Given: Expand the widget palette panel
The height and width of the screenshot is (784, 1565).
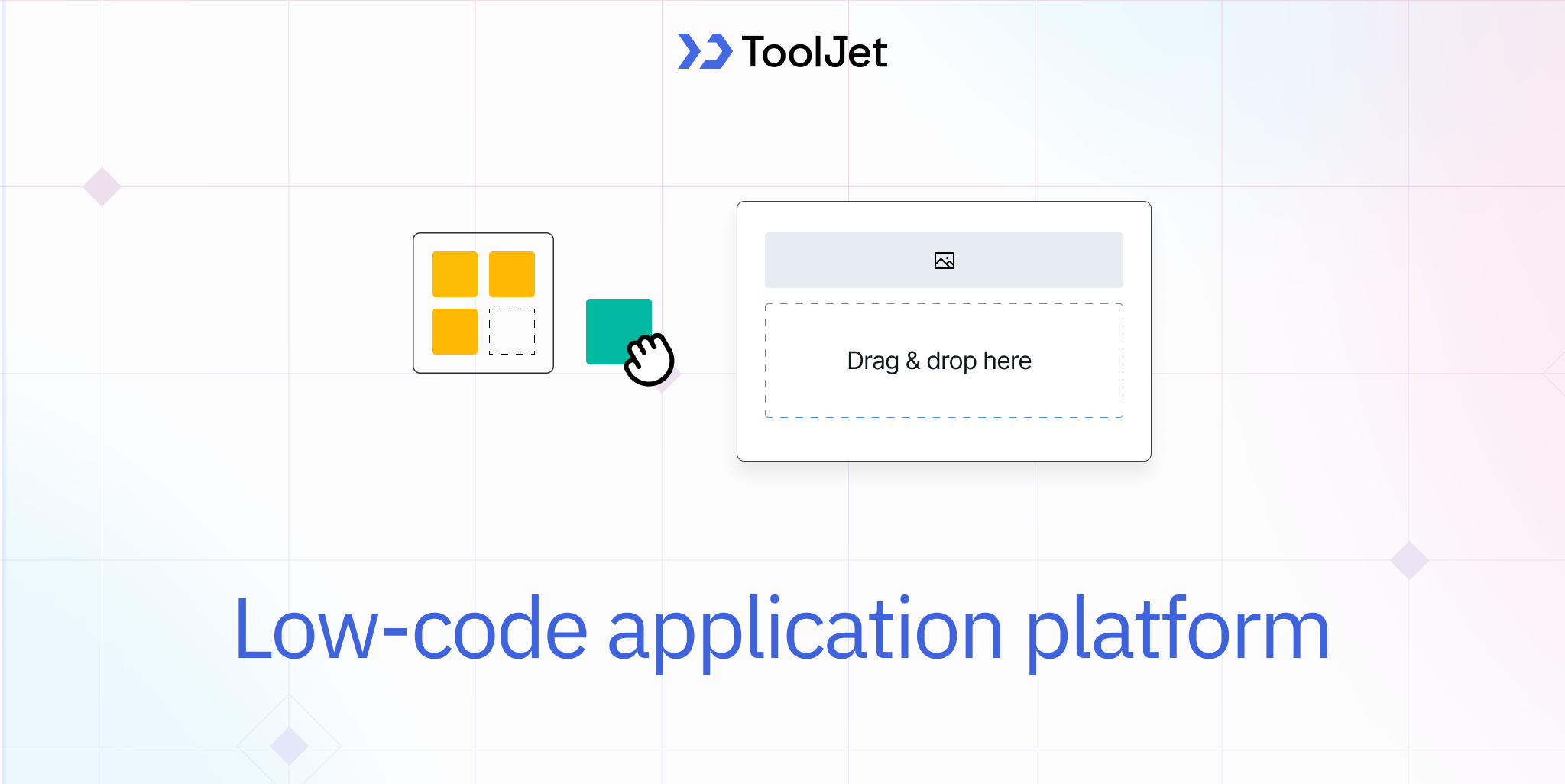Looking at the screenshot, I should pyautogui.click(x=483, y=302).
